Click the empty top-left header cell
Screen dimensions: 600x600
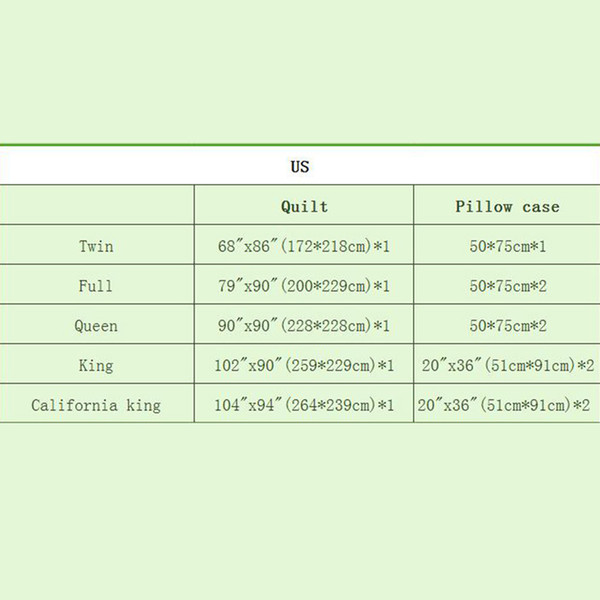pyautogui.click(x=96, y=207)
